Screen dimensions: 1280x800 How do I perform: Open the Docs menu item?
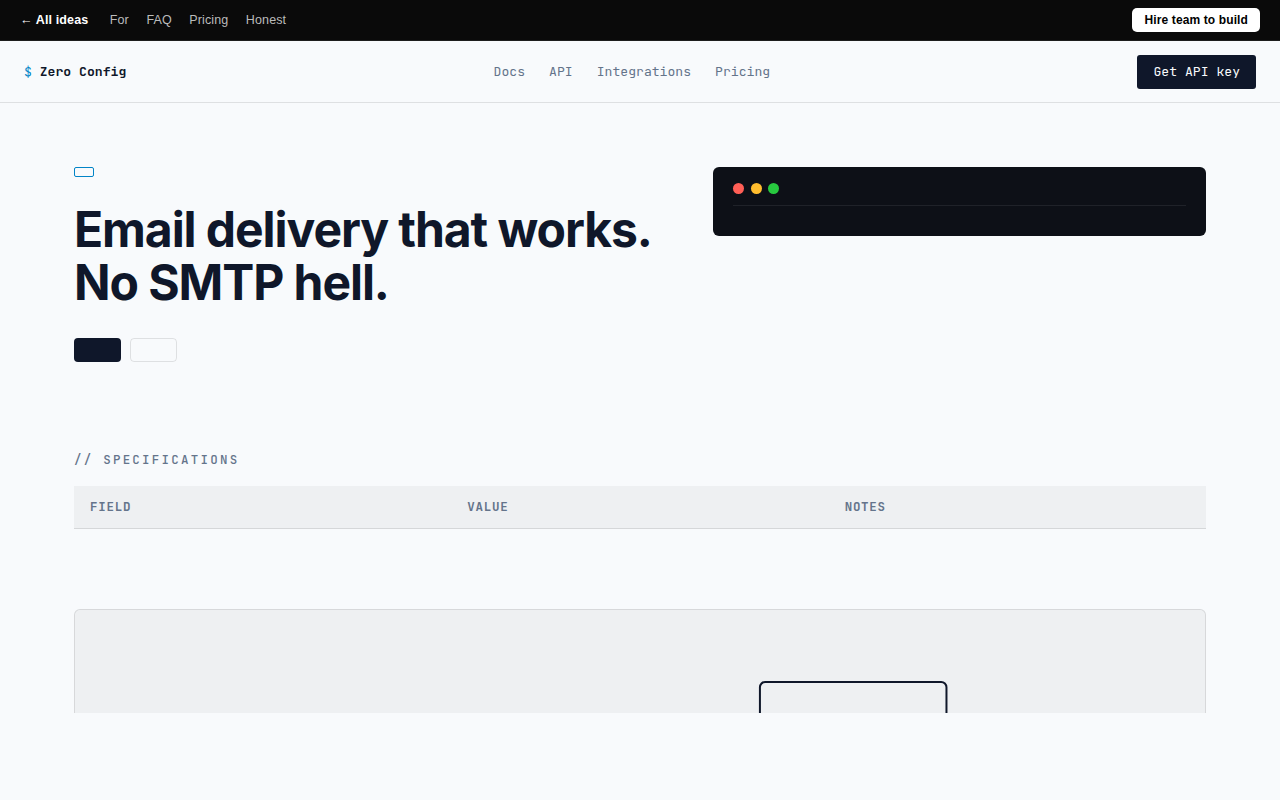coord(509,72)
